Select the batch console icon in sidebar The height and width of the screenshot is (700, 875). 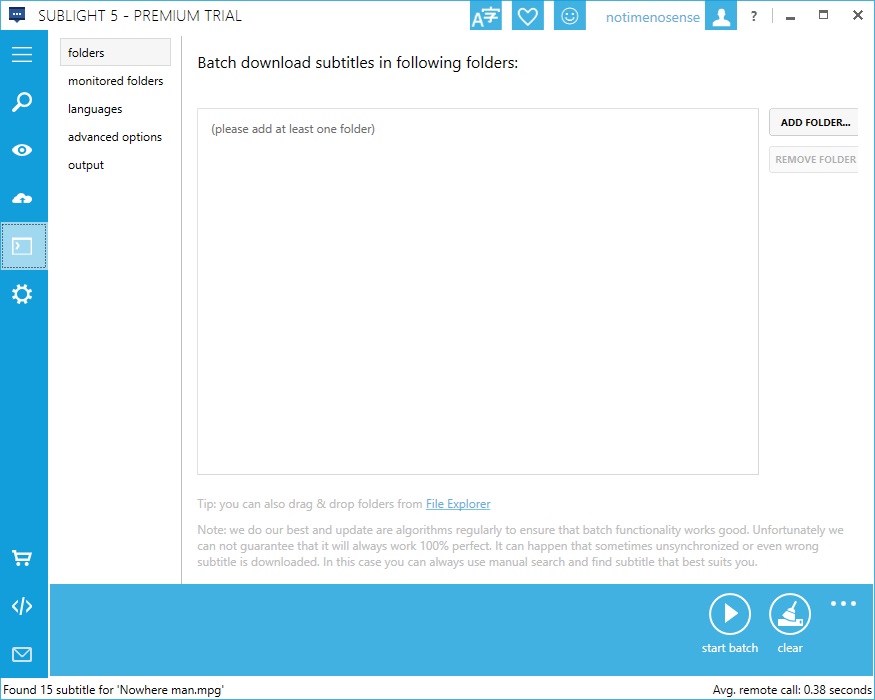coord(22,246)
